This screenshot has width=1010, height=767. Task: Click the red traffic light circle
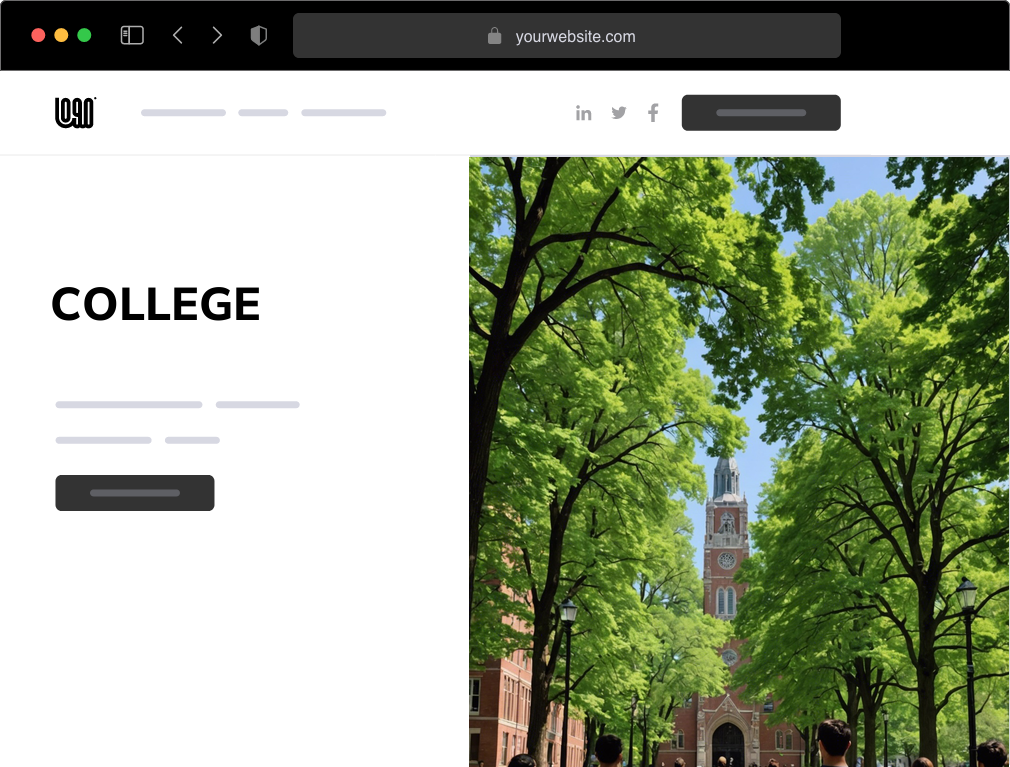tap(38, 34)
